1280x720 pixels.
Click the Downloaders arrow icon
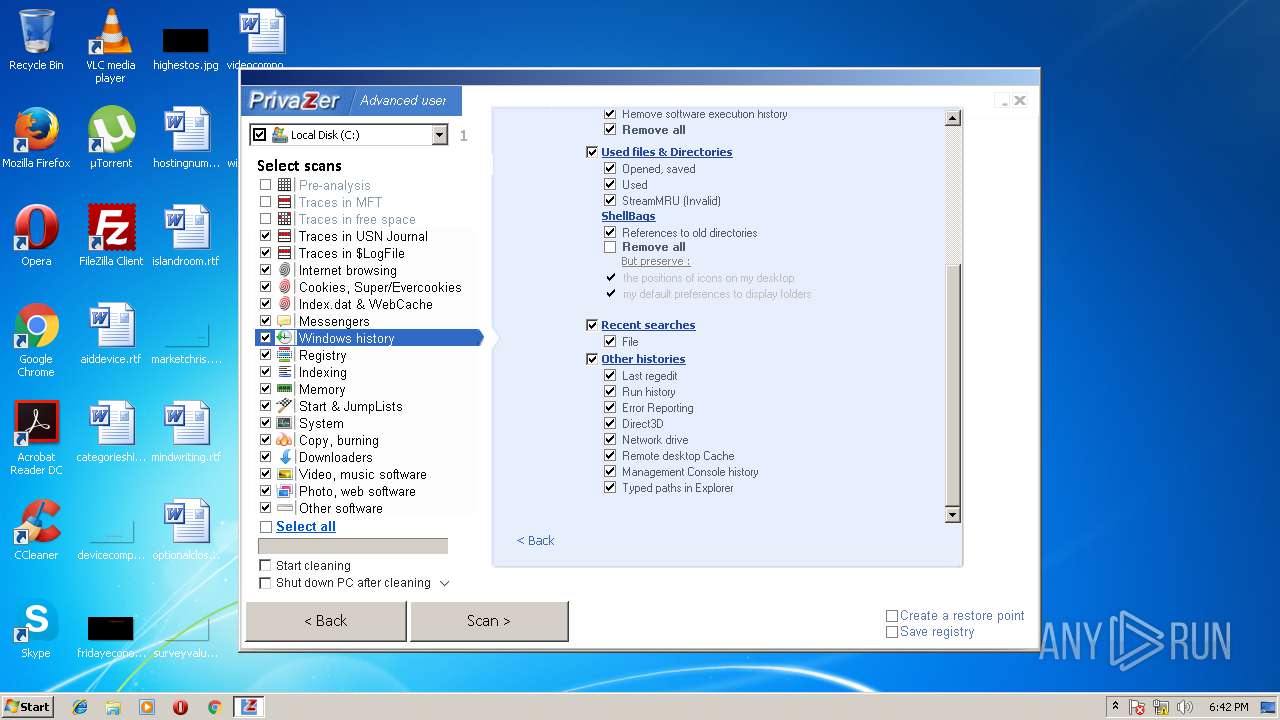tap(285, 457)
